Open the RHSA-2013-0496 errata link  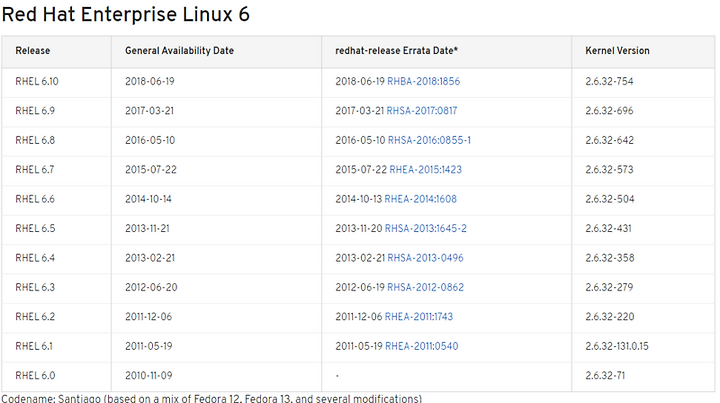[x=425, y=257]
